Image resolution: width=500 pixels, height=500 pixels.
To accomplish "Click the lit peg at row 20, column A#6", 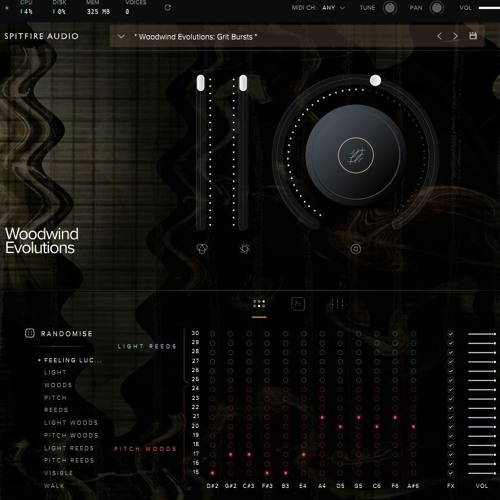I will (x=413, y=427).
